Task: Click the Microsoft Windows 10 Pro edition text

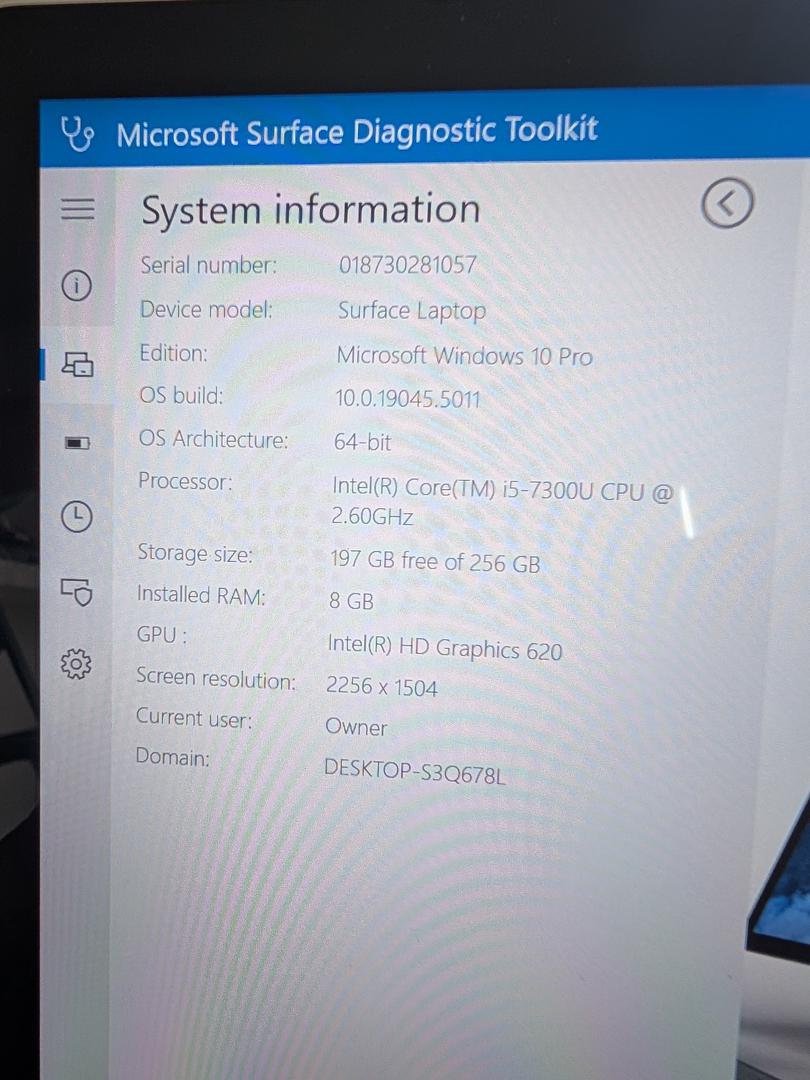Action: (464, 356)
